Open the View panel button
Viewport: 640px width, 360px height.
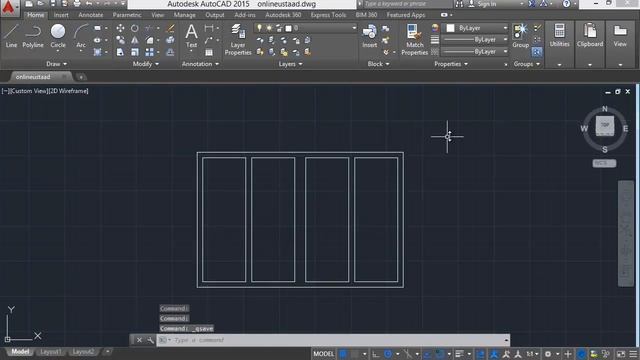(x=620, y=36)
